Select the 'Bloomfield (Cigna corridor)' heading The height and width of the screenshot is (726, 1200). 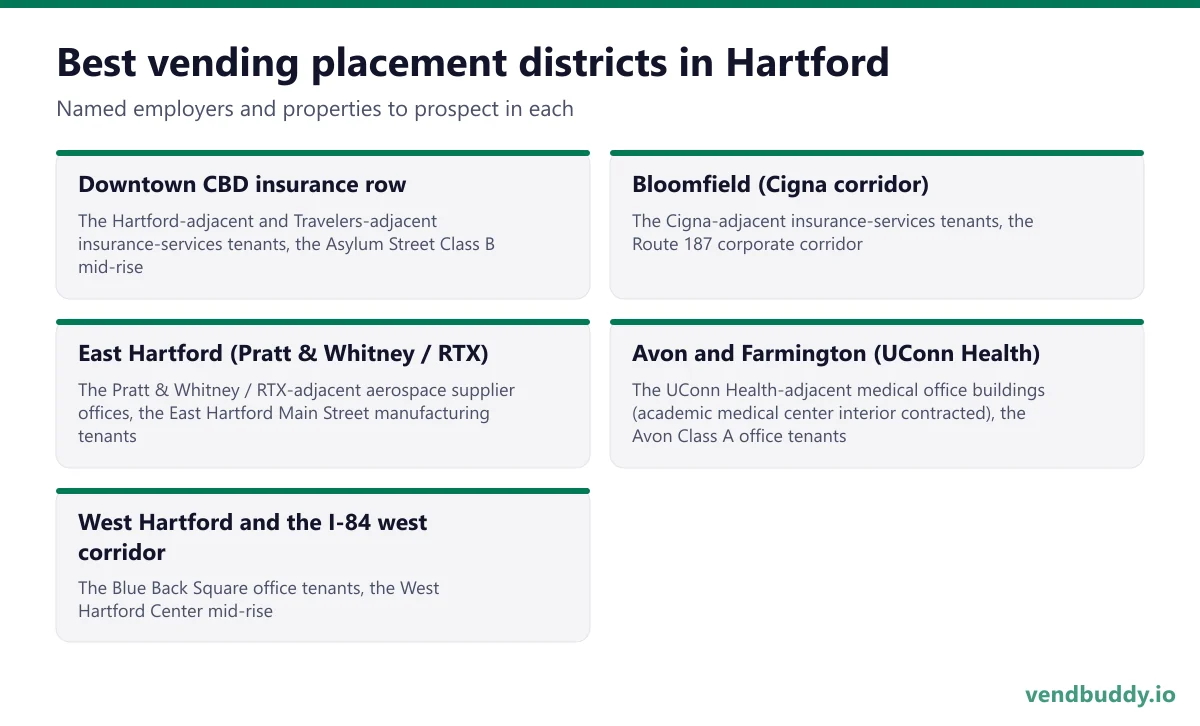[x=780, y=184]
